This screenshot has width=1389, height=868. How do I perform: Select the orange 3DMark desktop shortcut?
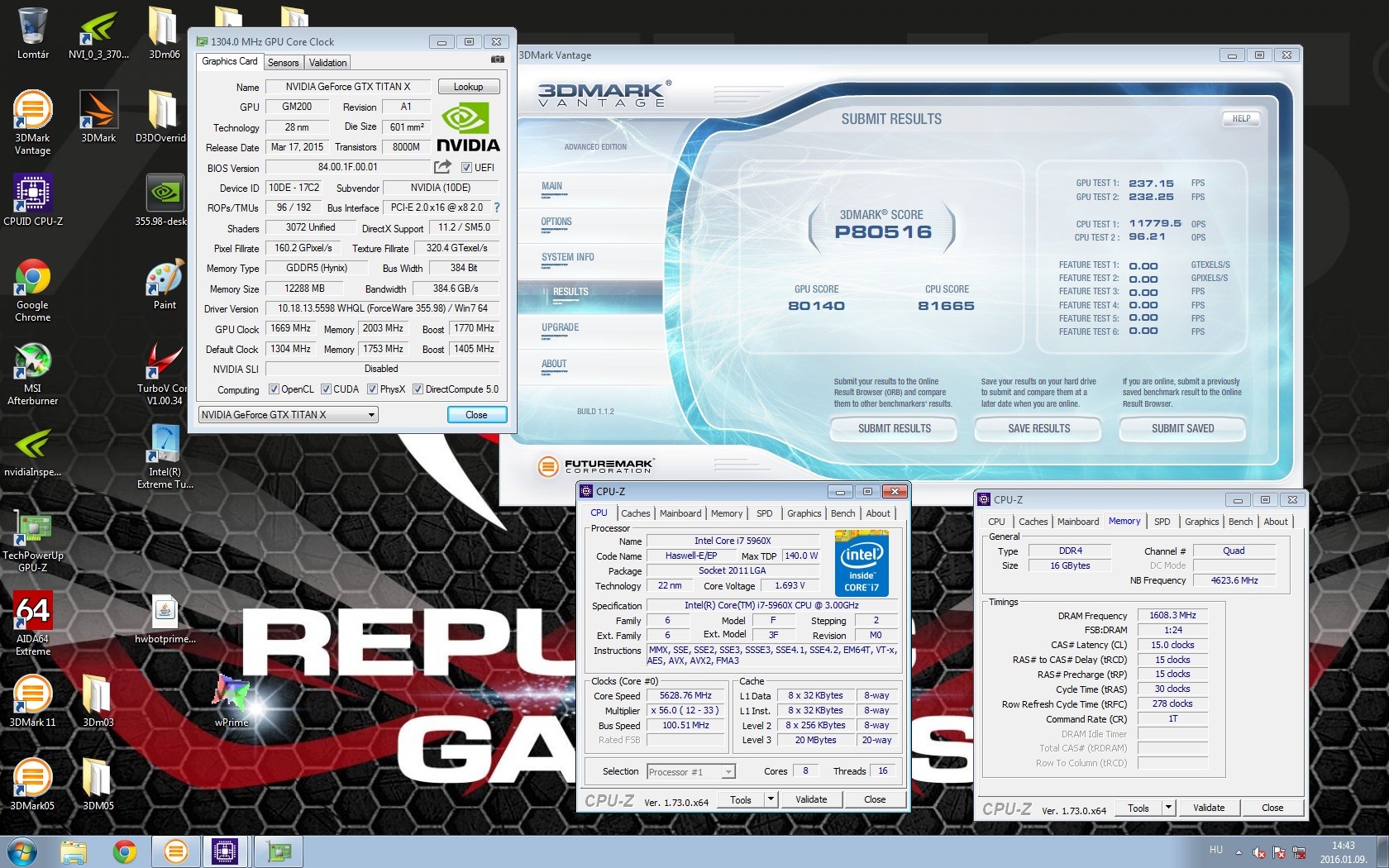point(98,117)
